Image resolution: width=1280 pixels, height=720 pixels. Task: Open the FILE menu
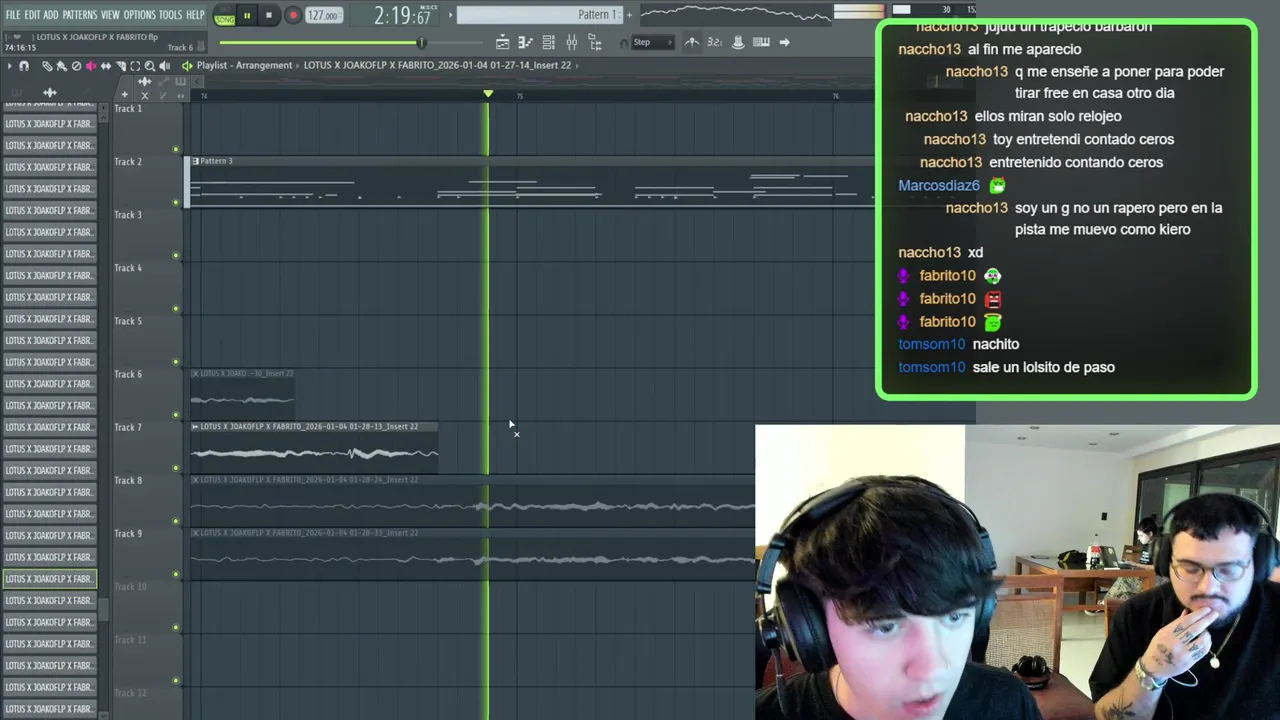click(x=12, y=15)
